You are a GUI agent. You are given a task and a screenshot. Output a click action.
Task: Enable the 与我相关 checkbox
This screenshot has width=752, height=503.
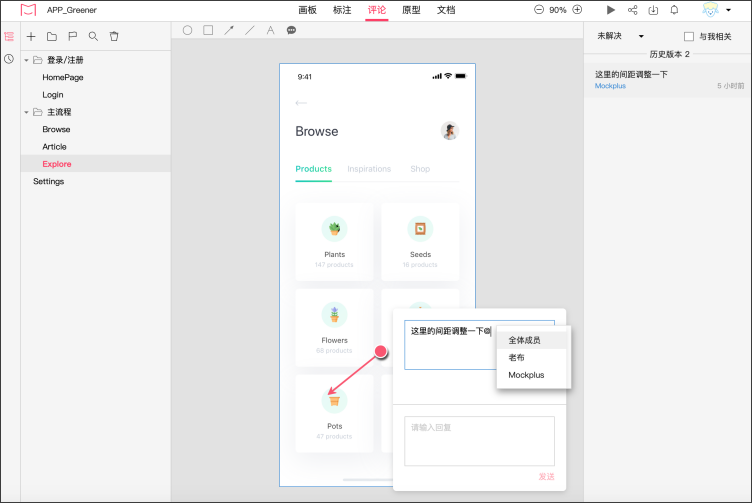[689, 36]
